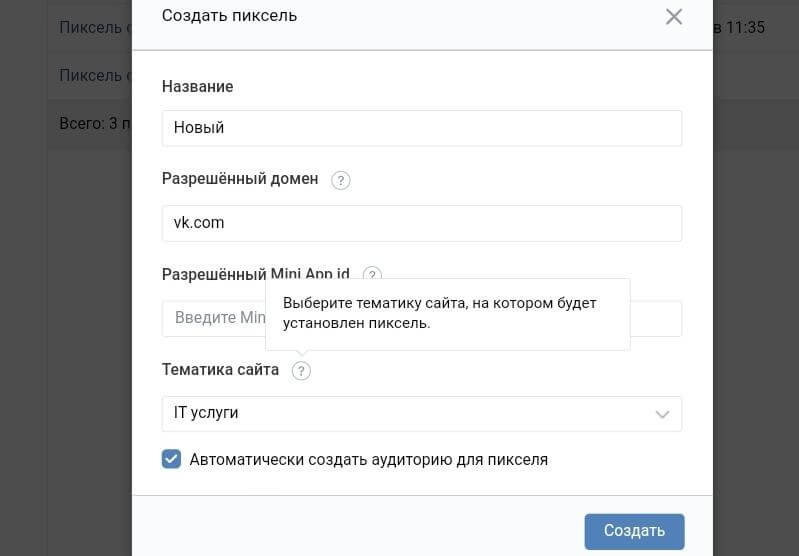
Task: Click the 11:35 timestamp in background row
Action: 740,28
